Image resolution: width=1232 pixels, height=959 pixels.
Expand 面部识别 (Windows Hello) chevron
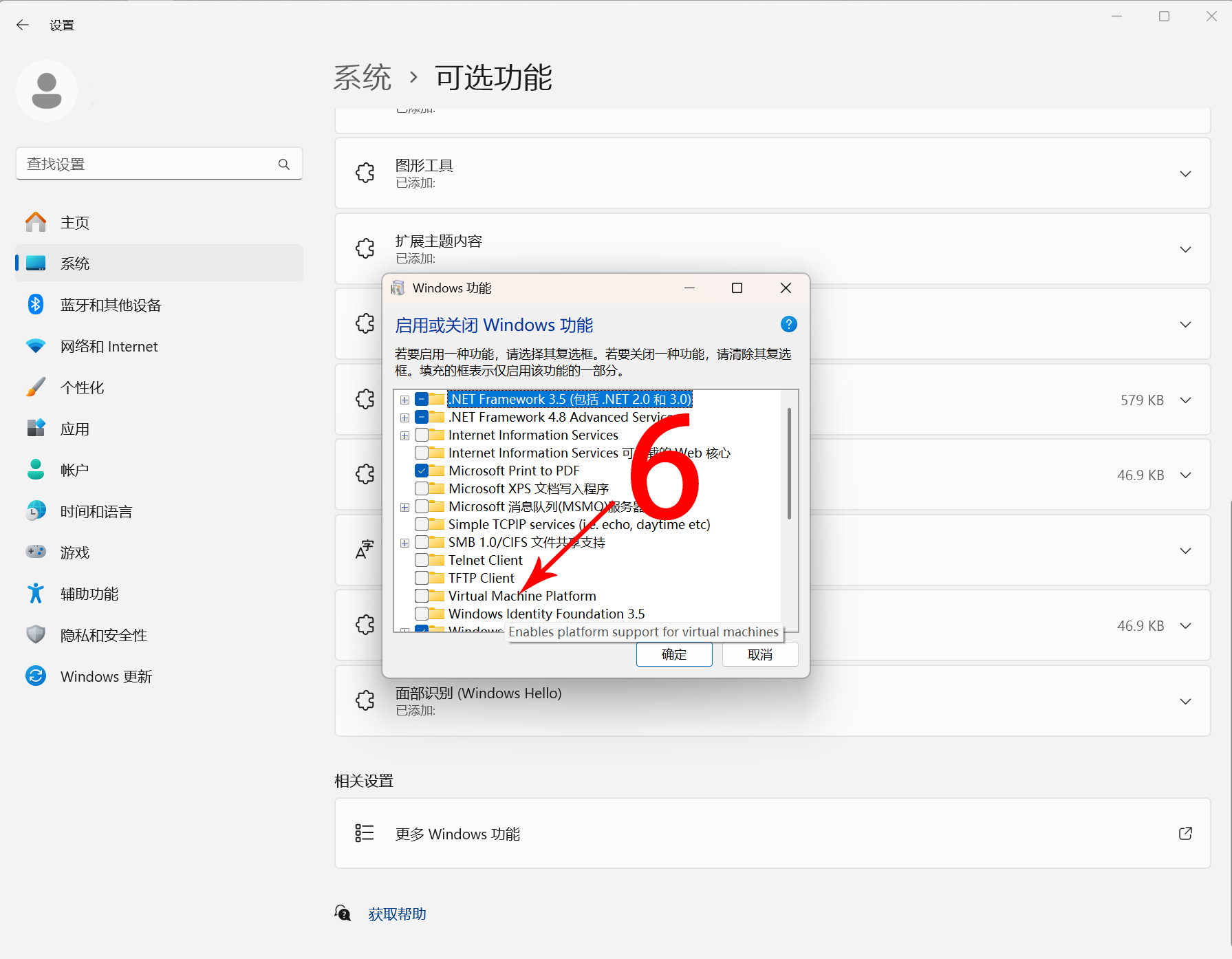click(1185, 701)
